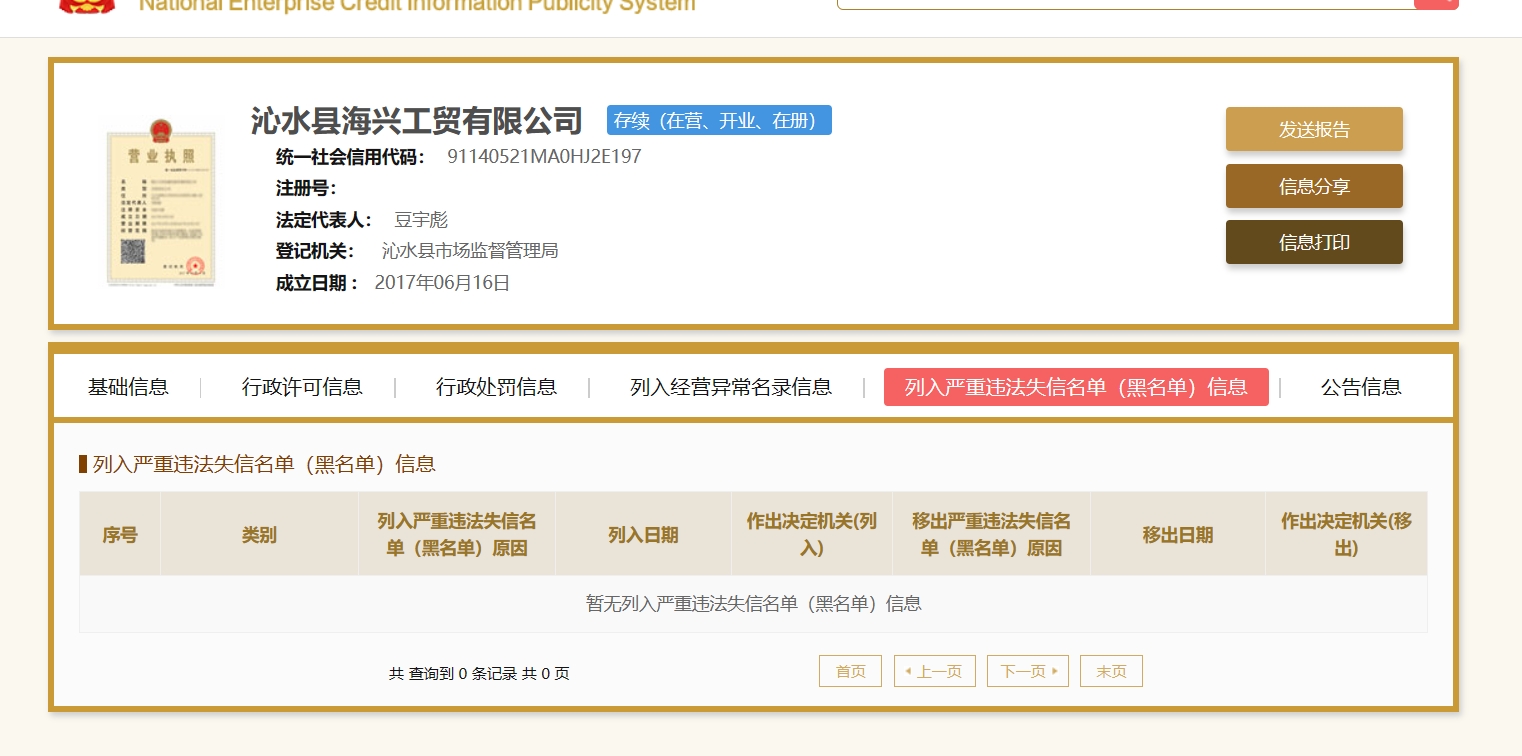Jump to last page with 末页
The width and height of the screenshot is (1522, 756).
coord(1111,671)
